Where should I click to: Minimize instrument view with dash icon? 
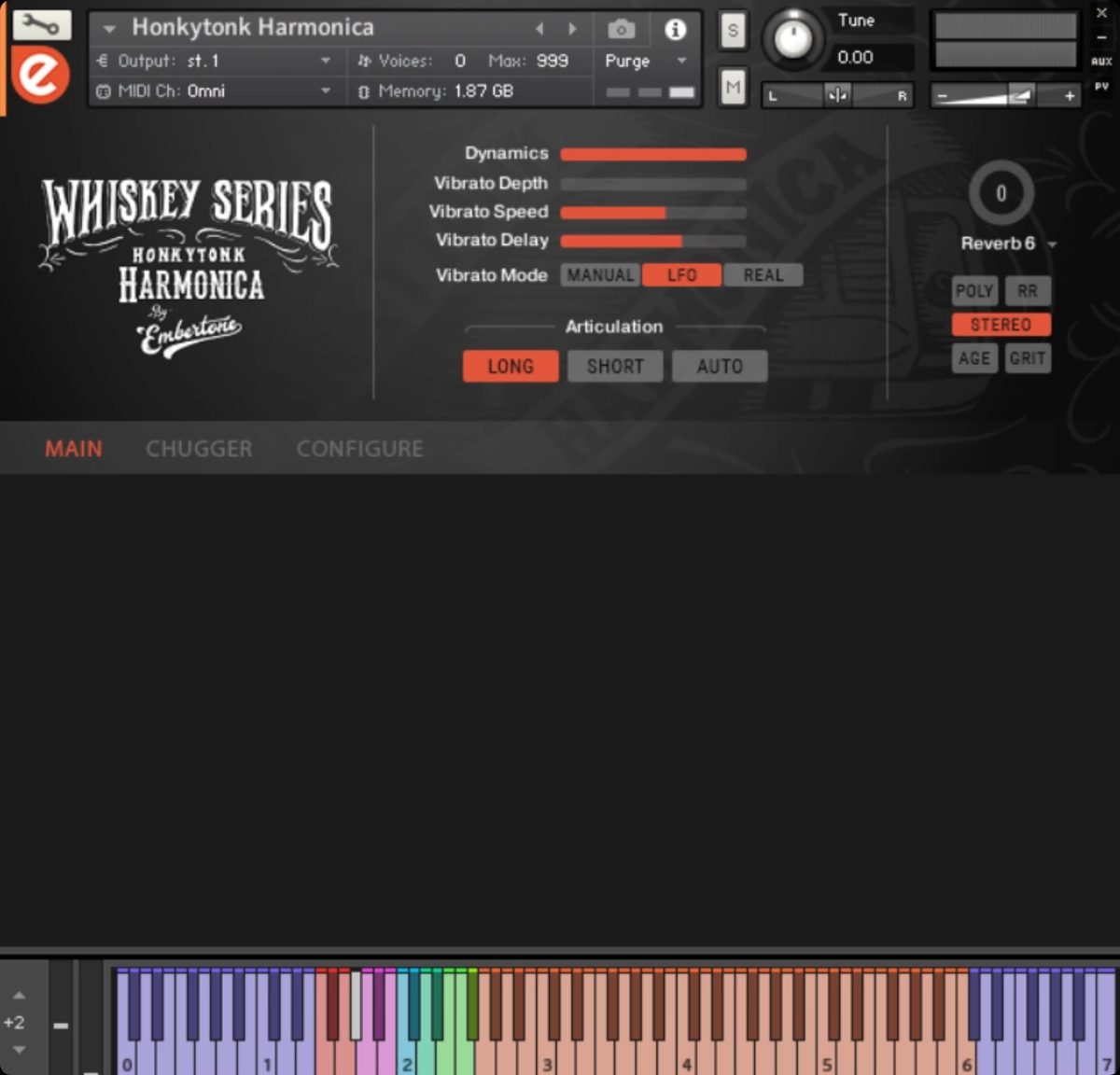[1101, 37]
